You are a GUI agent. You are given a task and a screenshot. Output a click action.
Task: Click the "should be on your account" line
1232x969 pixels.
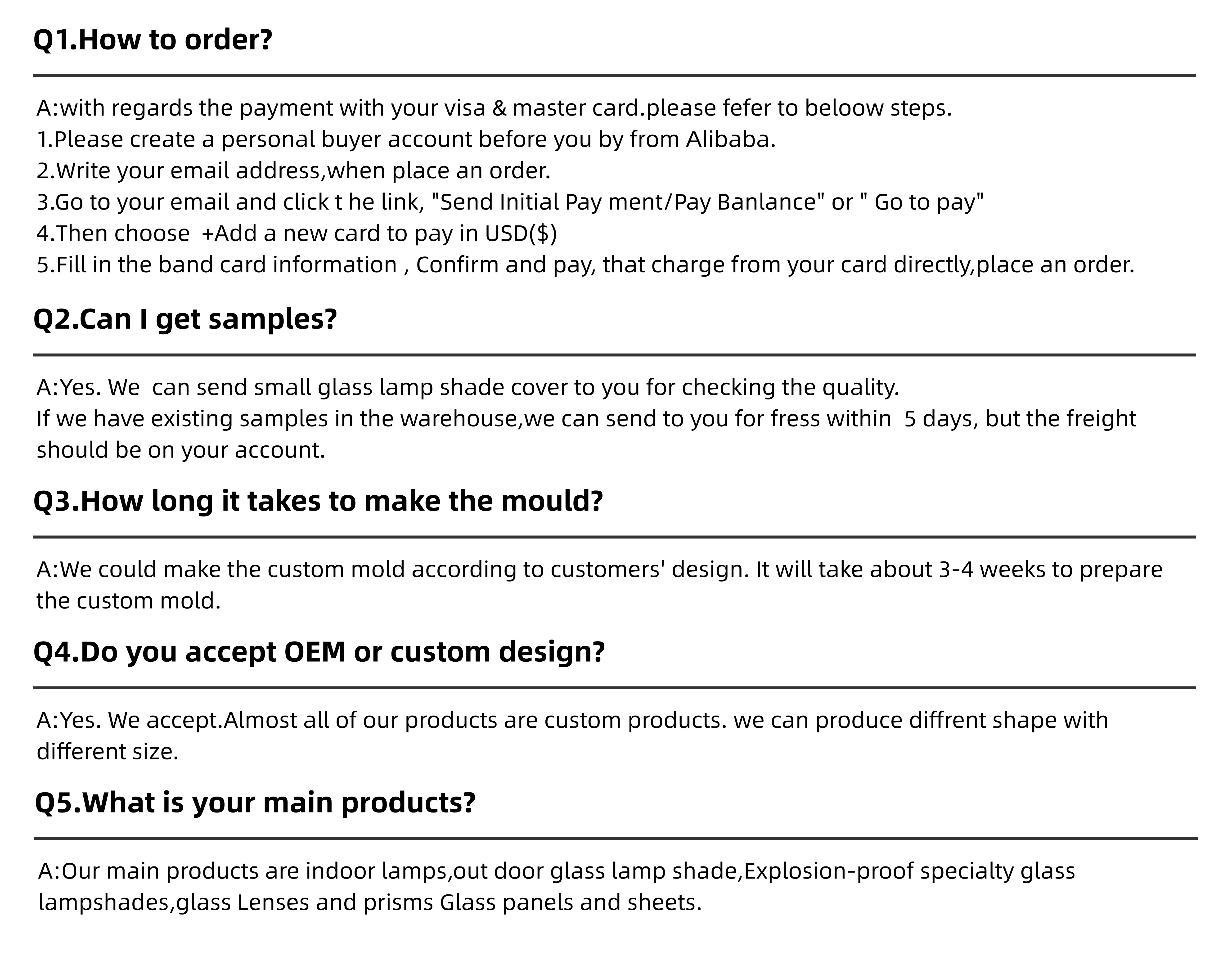pos(181,450)
